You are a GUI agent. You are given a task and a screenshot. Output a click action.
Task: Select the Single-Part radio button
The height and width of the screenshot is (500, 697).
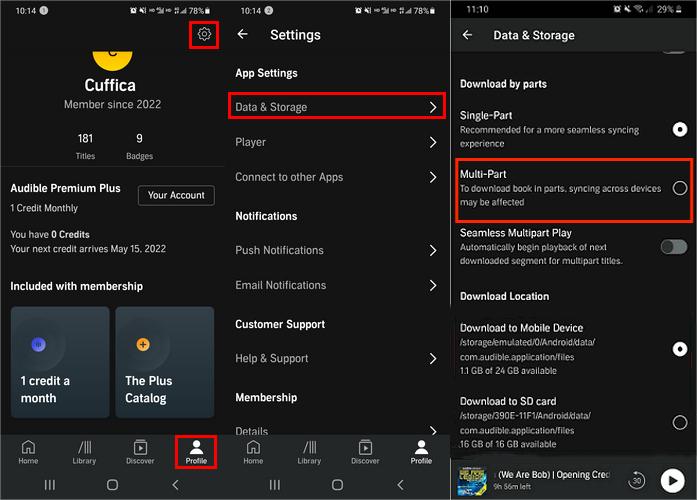coord(680,129)
